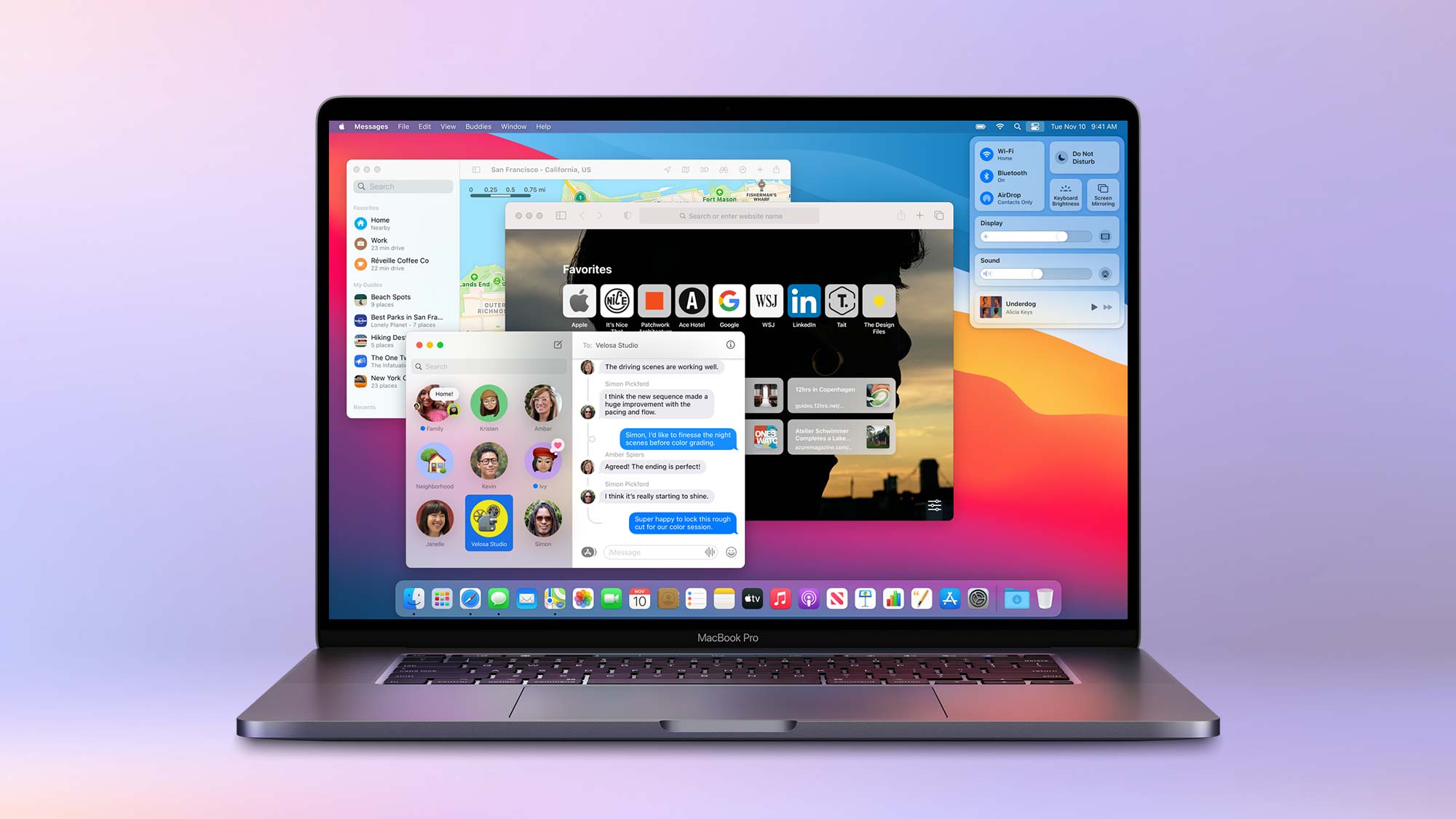Click the File menu in Messages app
This screenshot has width=1456, height=819.
404,126
